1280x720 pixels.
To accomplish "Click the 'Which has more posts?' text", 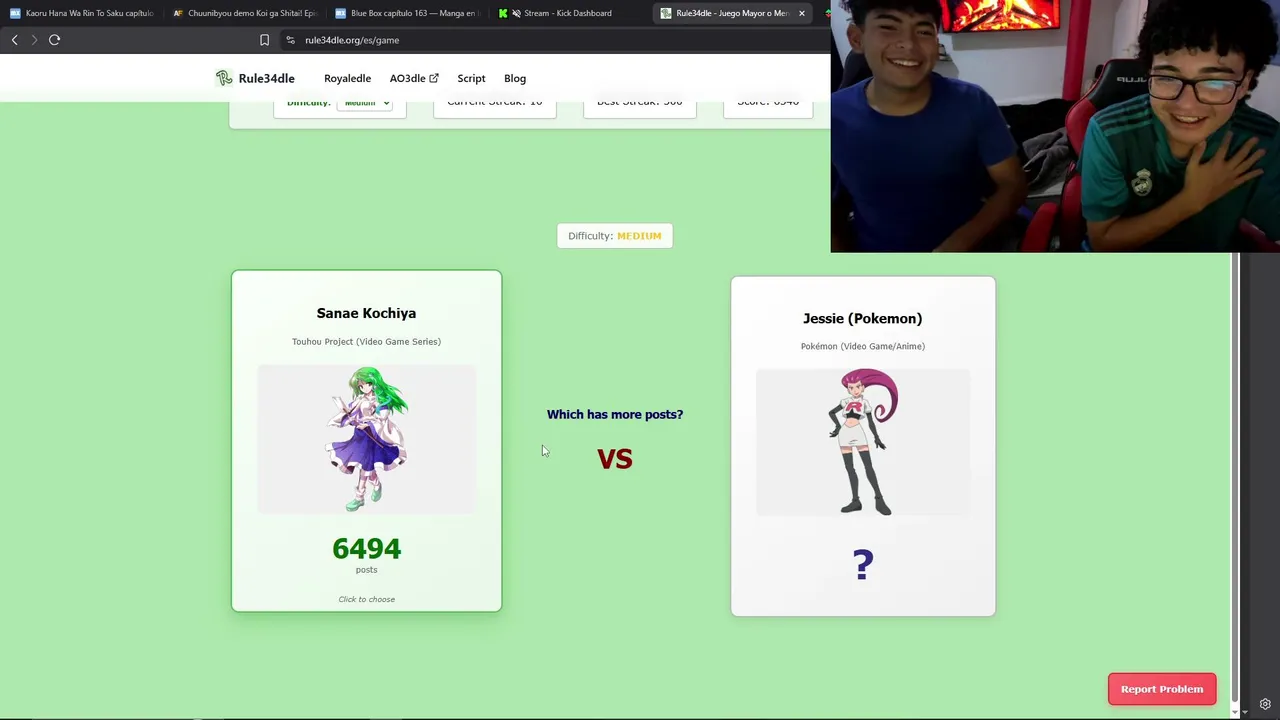I will tap(615, 414).
